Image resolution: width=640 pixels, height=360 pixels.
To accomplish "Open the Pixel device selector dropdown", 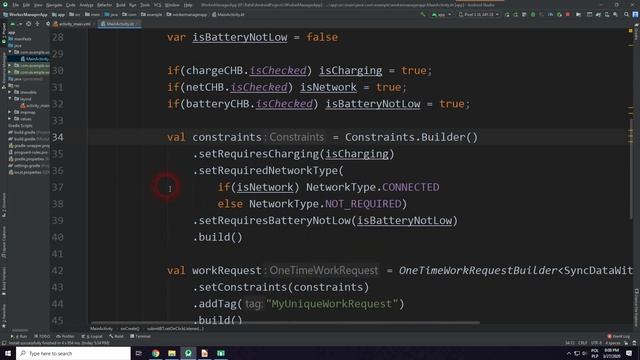I will coord(479,14).
